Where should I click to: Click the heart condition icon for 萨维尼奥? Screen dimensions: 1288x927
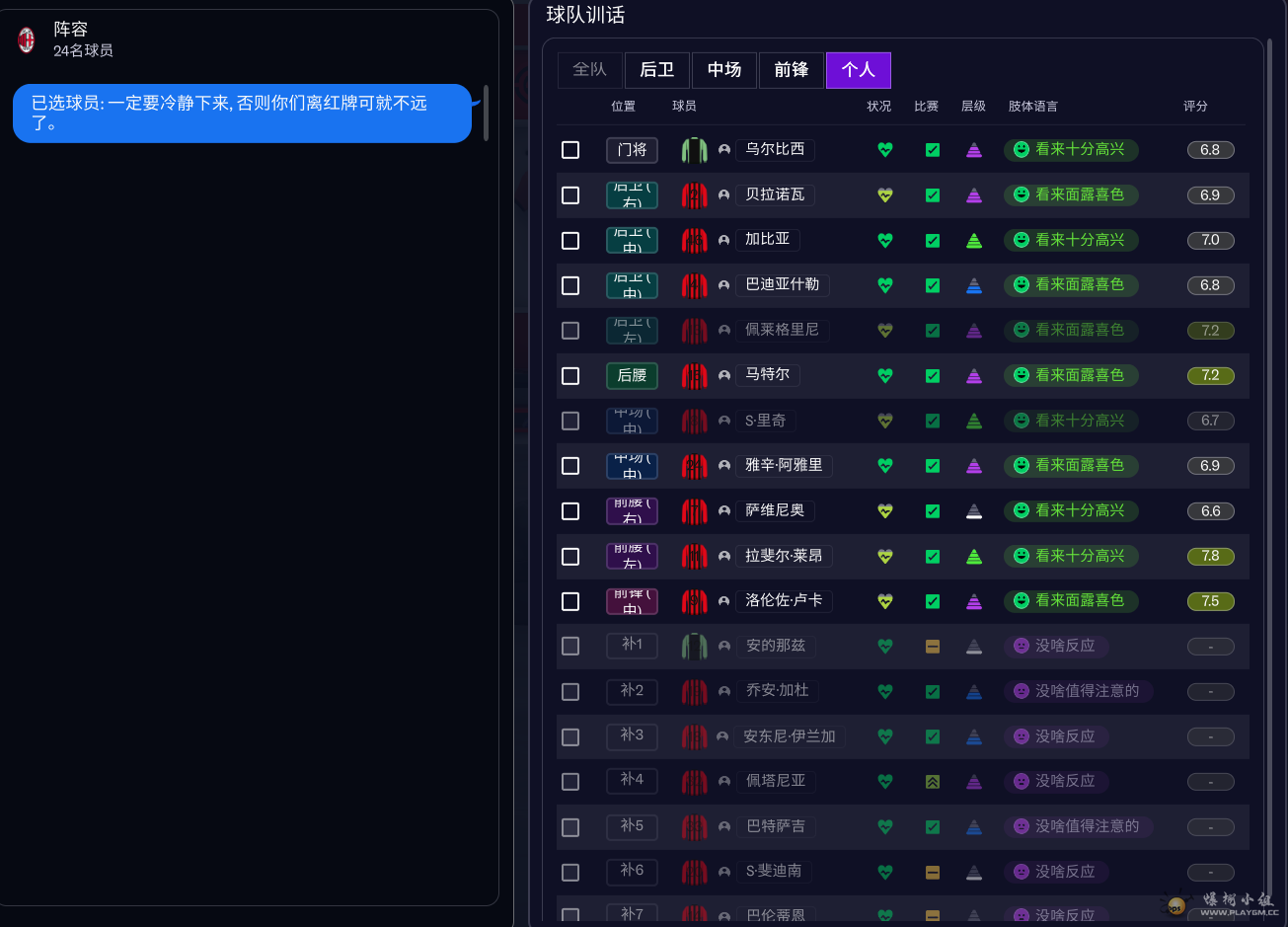(884, 510)
